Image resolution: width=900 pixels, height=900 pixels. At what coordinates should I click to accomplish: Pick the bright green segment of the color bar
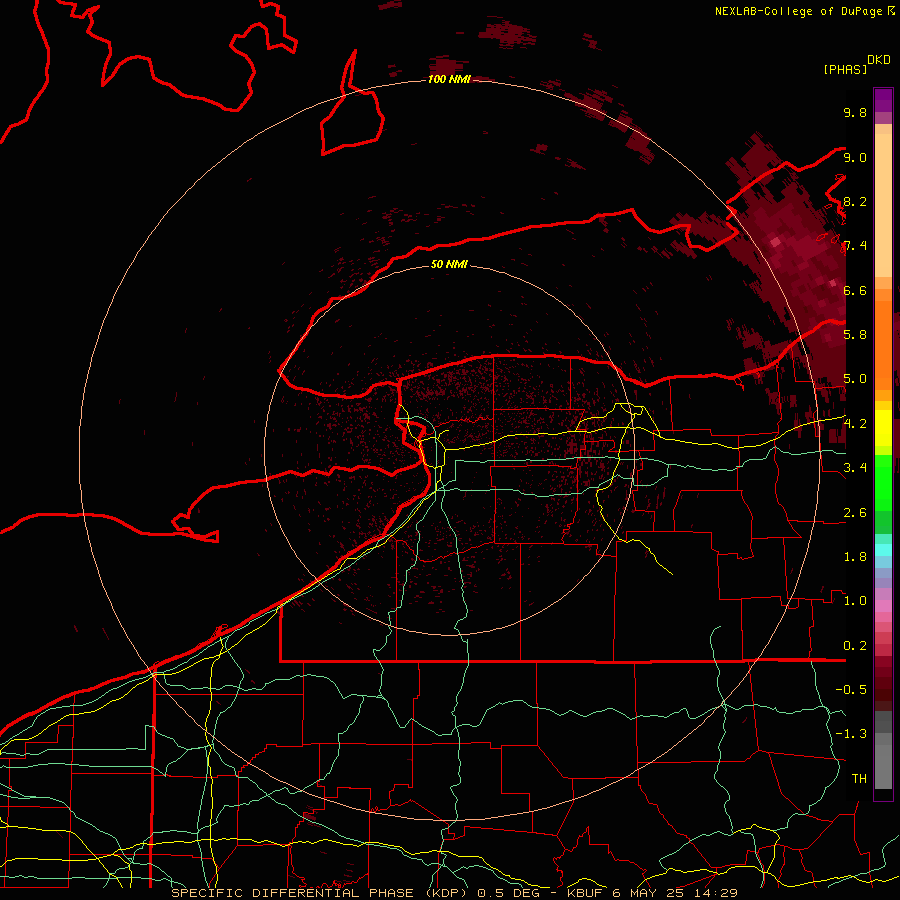883,482
